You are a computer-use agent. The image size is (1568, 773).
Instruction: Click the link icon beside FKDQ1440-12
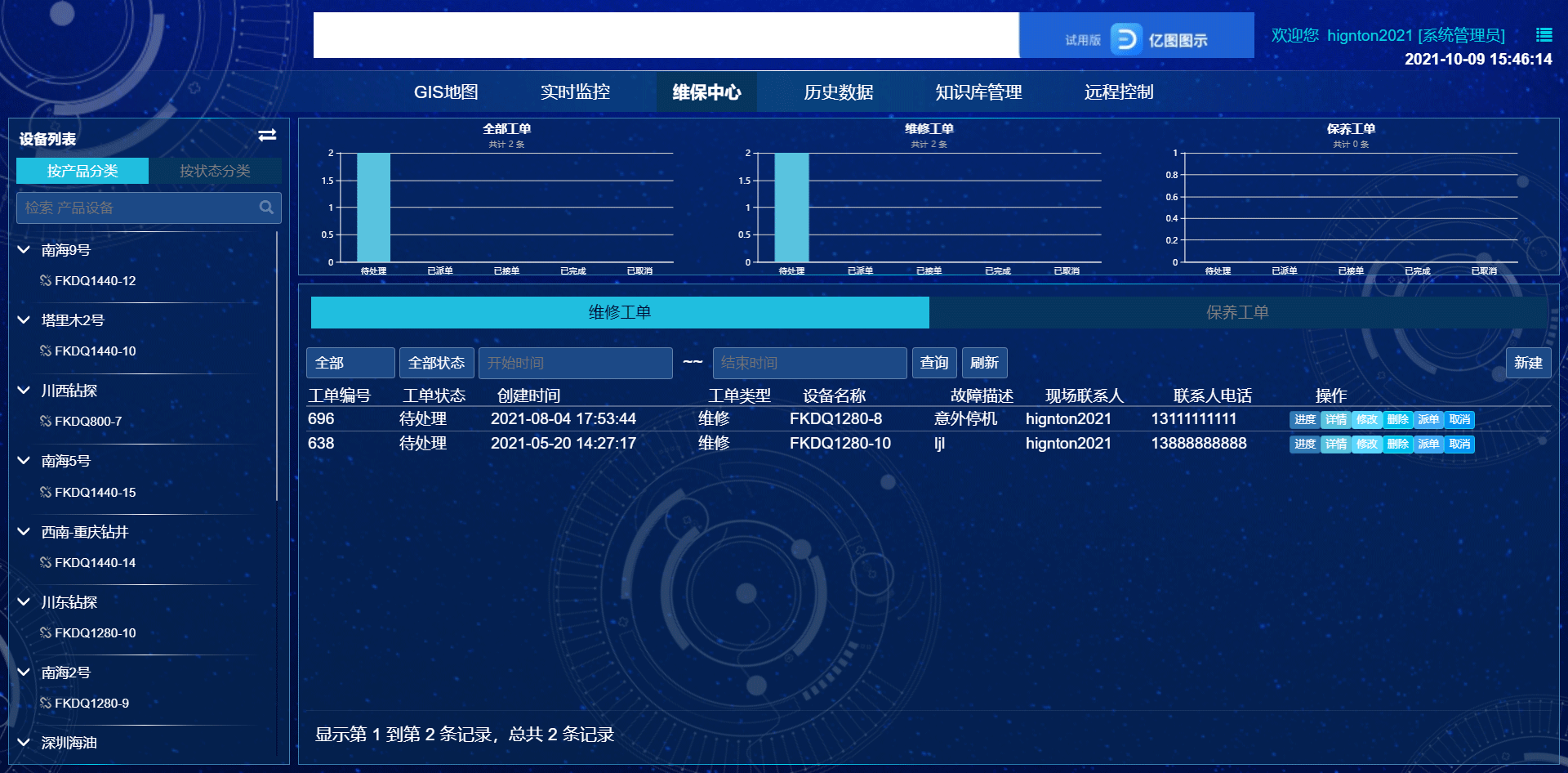coord(46,280)
